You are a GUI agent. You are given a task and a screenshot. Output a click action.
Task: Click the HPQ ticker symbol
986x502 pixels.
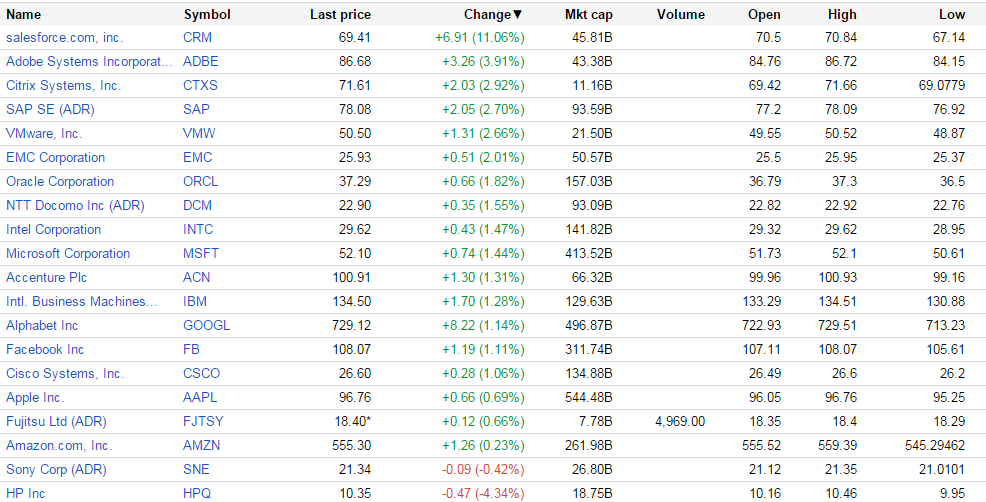click(198, 493)
